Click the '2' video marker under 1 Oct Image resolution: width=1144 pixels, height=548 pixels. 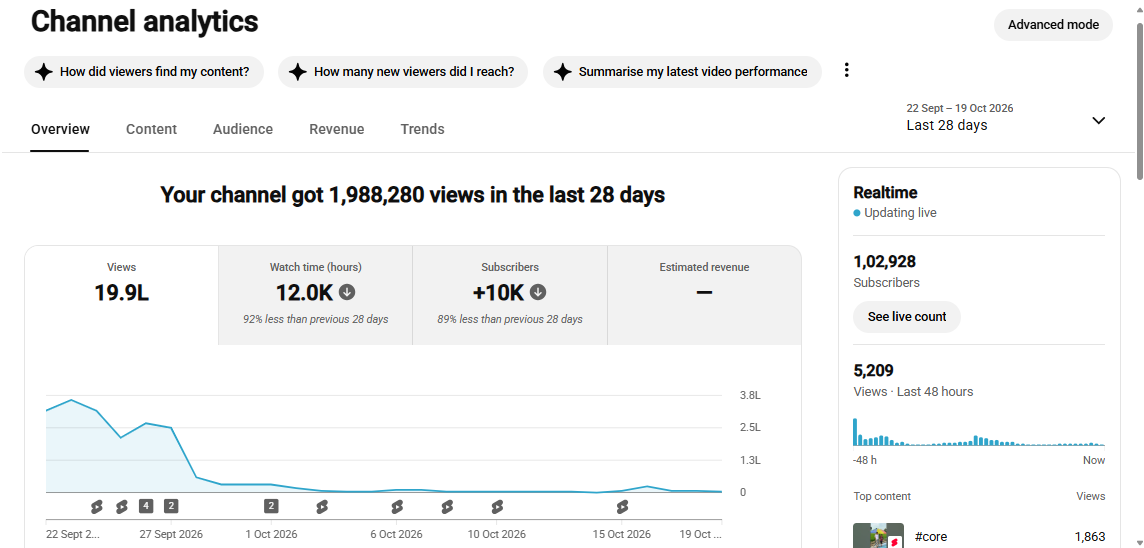pyautogui.click(x=271, y=506)
